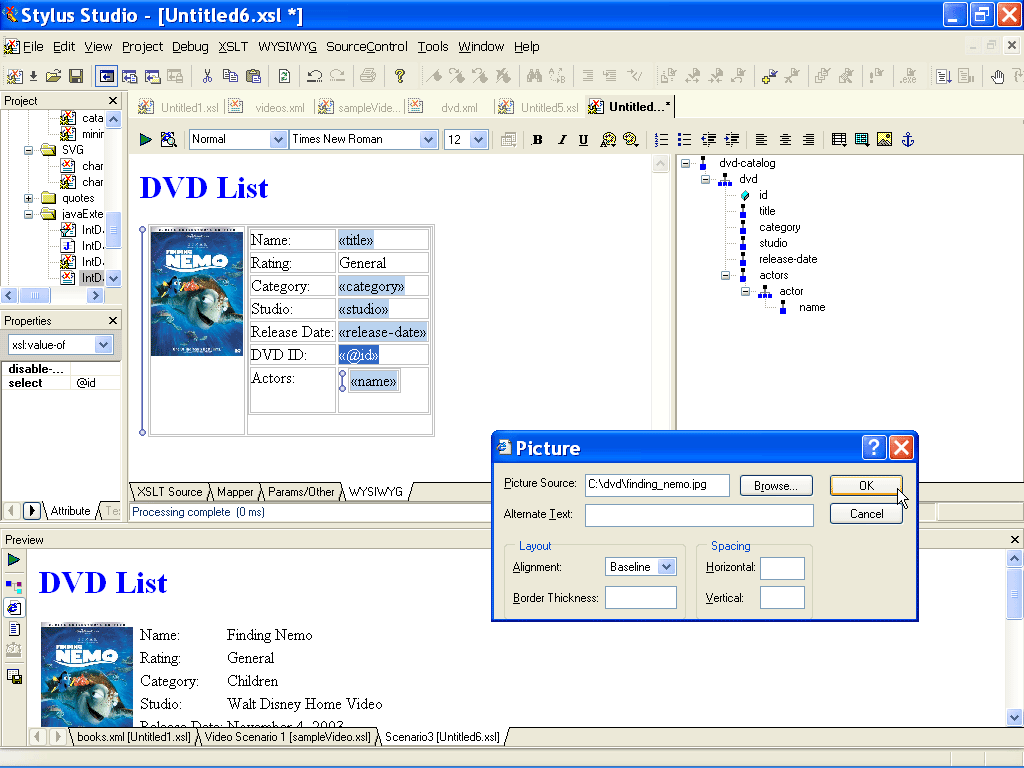Image resolution: width=1024 pixels, height=768 pixels.
Task: Run the XSLT transformation with the green arrow
Action: 145,139
